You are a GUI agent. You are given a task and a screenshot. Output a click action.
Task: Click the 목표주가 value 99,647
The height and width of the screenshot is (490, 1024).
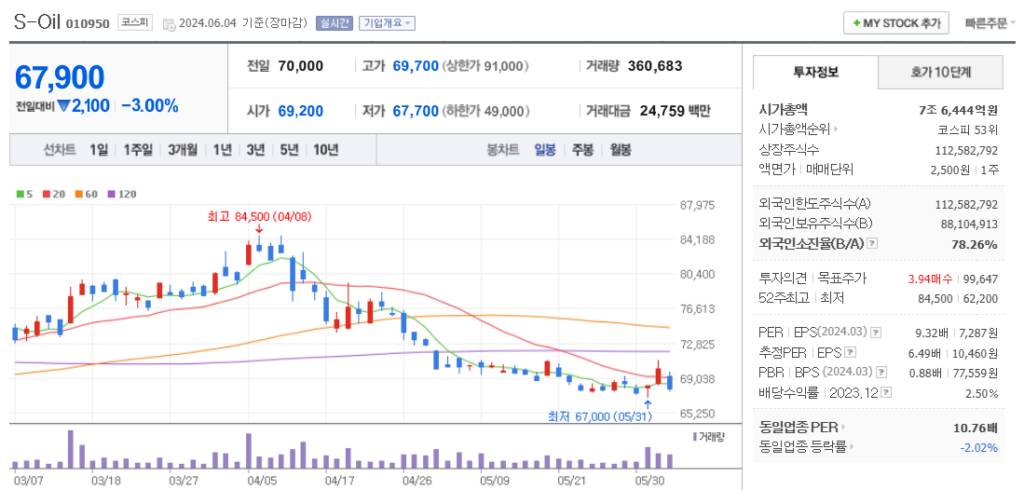[x=980, y=279]
